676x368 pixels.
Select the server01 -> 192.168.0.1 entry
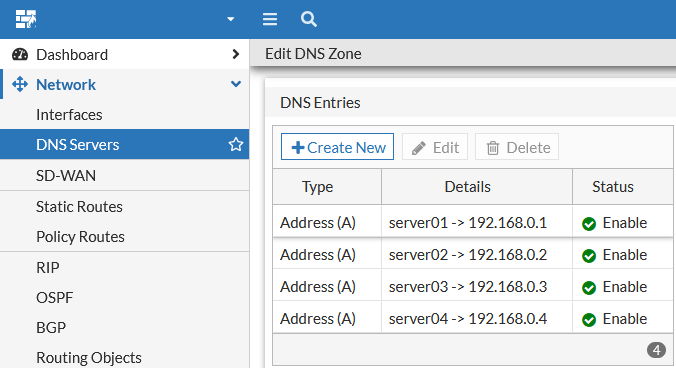coord(468,223)
